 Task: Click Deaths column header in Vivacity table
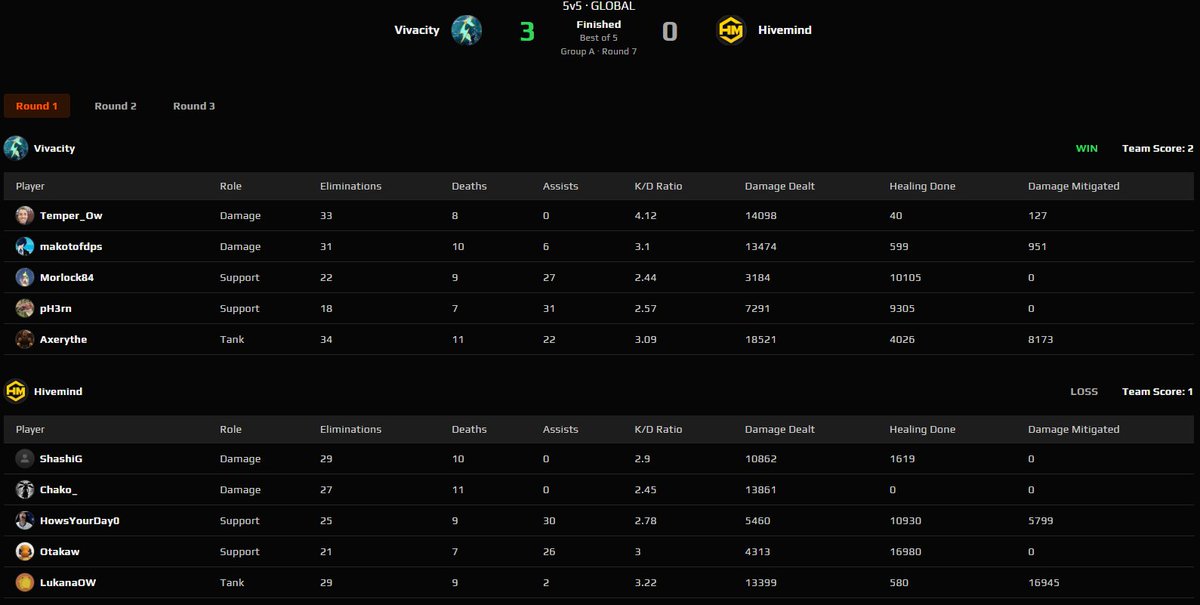469,186
